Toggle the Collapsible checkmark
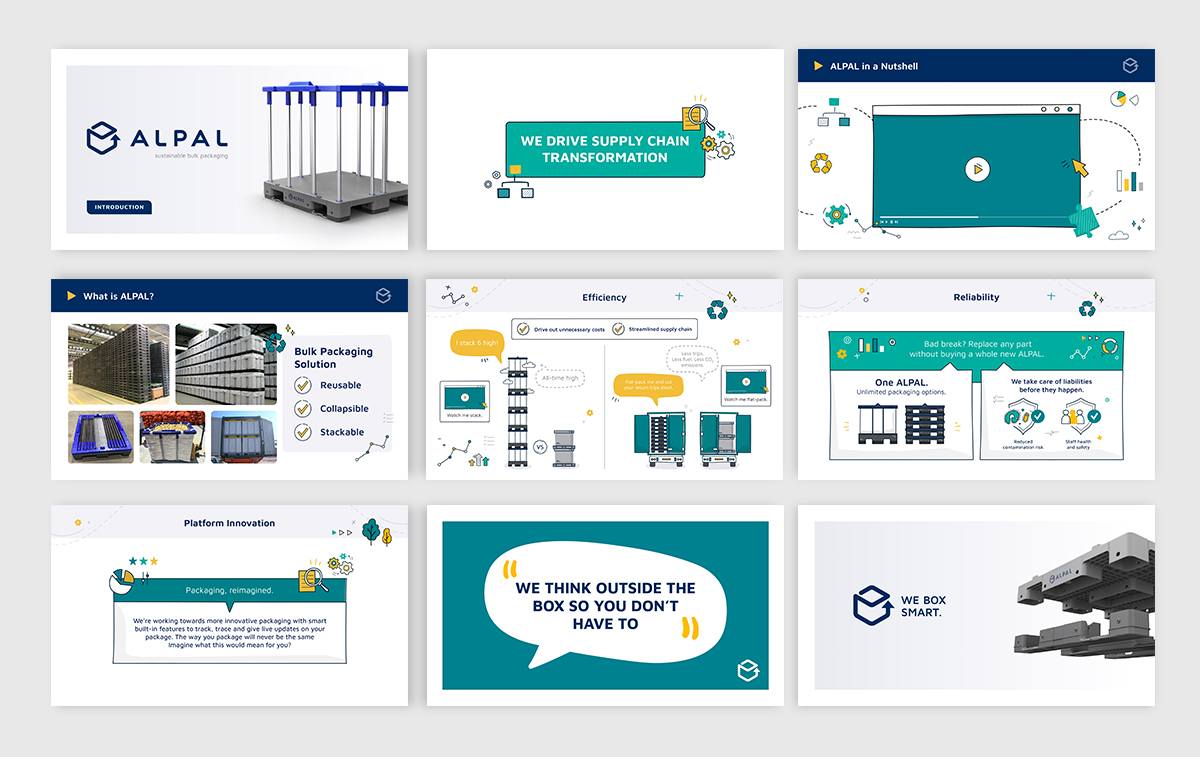 pyautogui.click(x=303, y=408)
